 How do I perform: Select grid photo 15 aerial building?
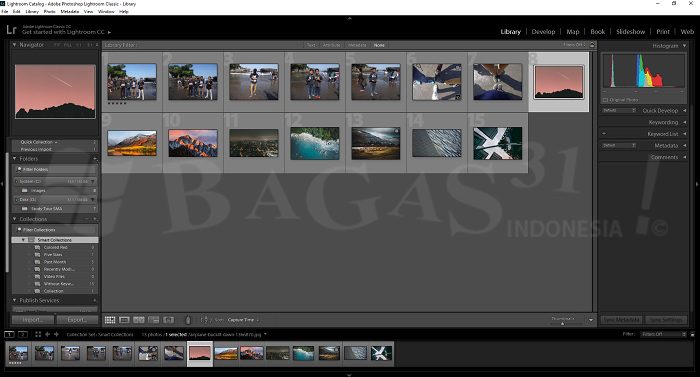tap(497, 143)
